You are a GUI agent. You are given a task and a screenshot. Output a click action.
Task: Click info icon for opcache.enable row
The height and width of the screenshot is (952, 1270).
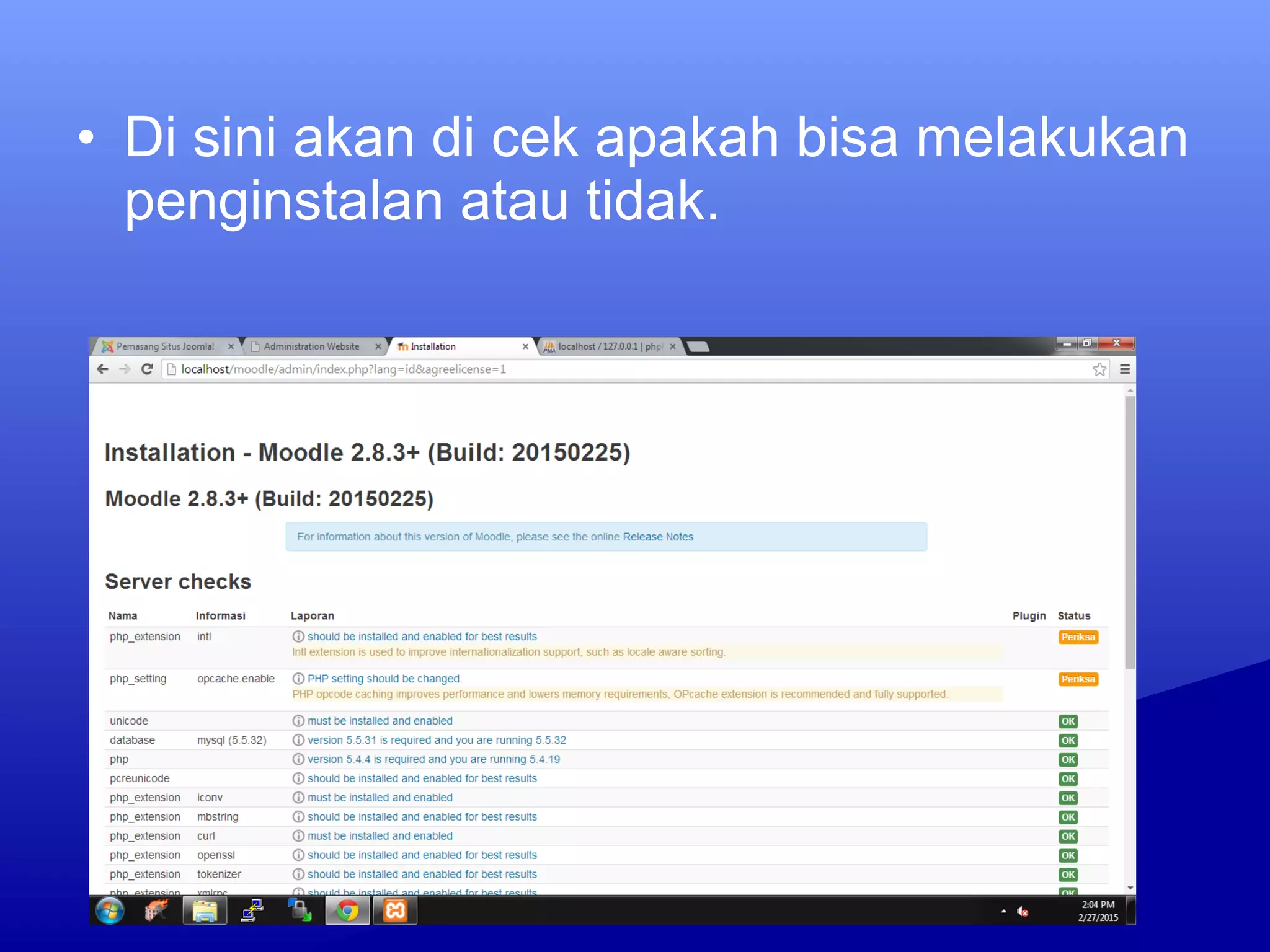coord(298,679)
